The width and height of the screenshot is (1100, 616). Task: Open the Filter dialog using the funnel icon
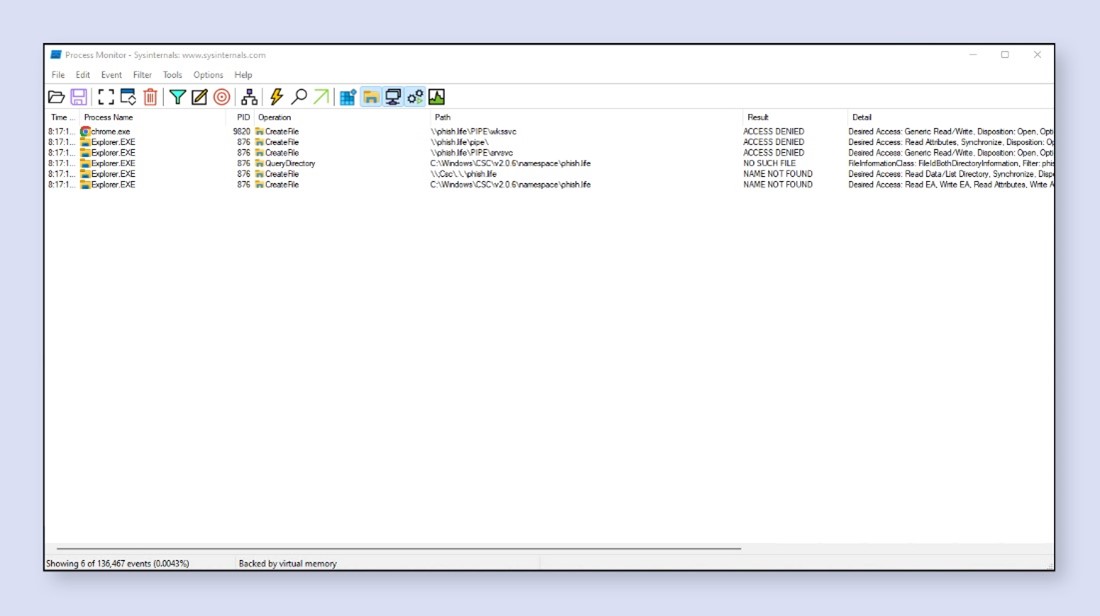coord(176,97)
